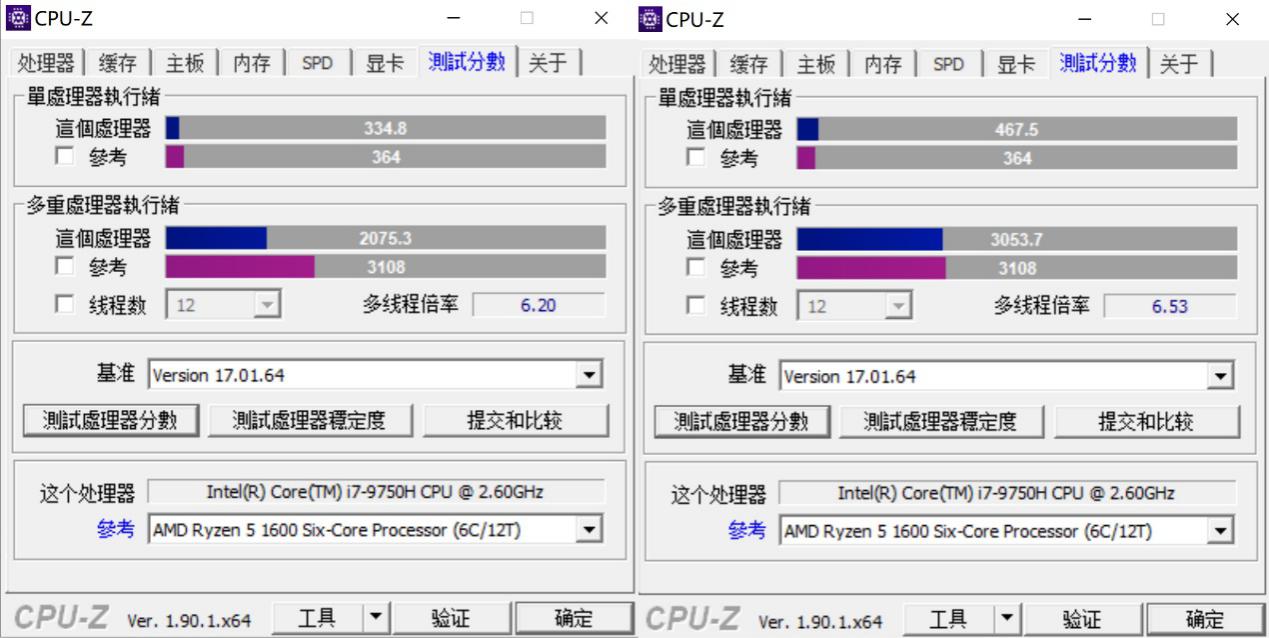The width and height of the screenshot is (1269, 638).
Task: Open 工具 dropdown arrow in right window
Action: tap(1008, 619)
